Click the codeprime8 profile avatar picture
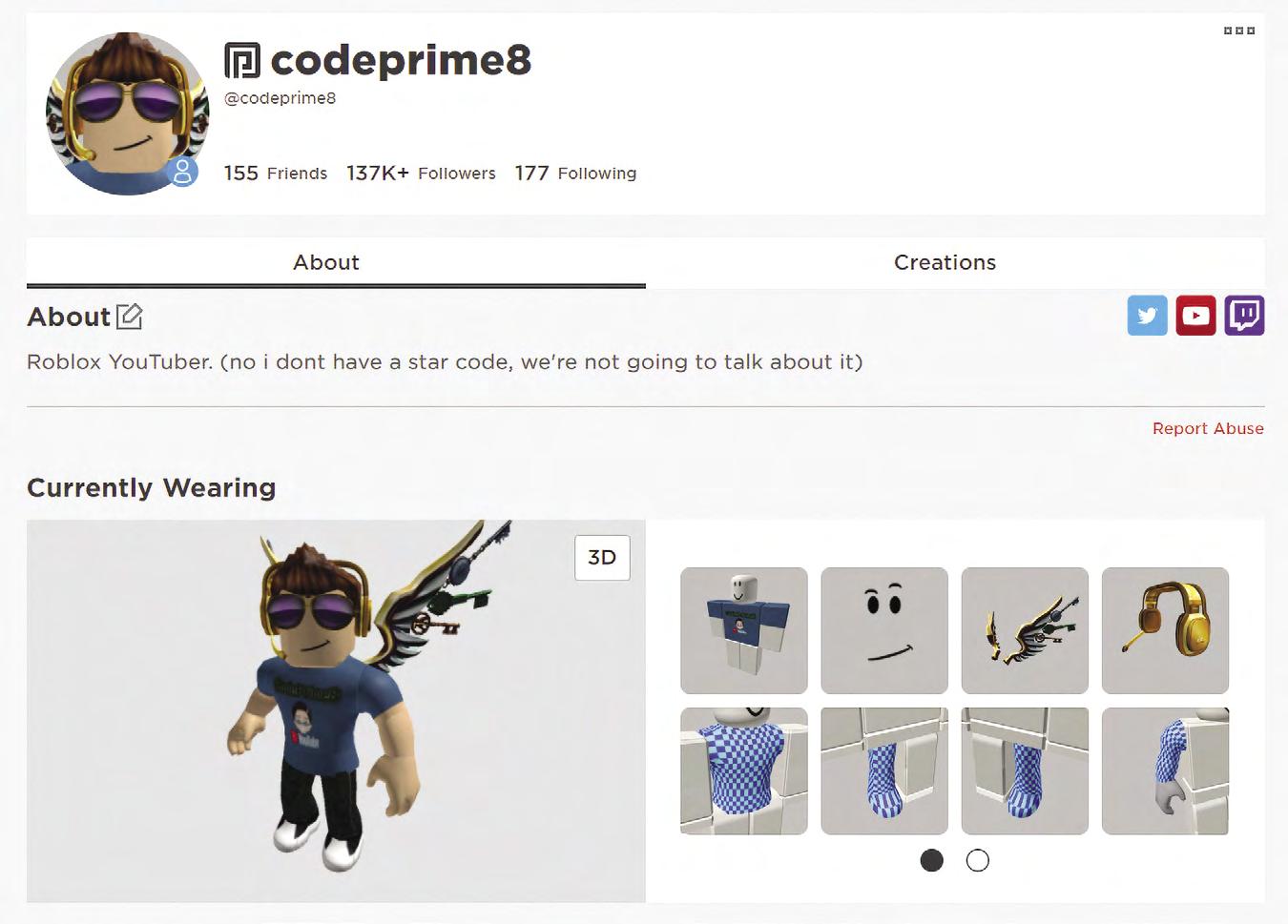Viewport: 1288px width, 924px height. pos(127,113)
